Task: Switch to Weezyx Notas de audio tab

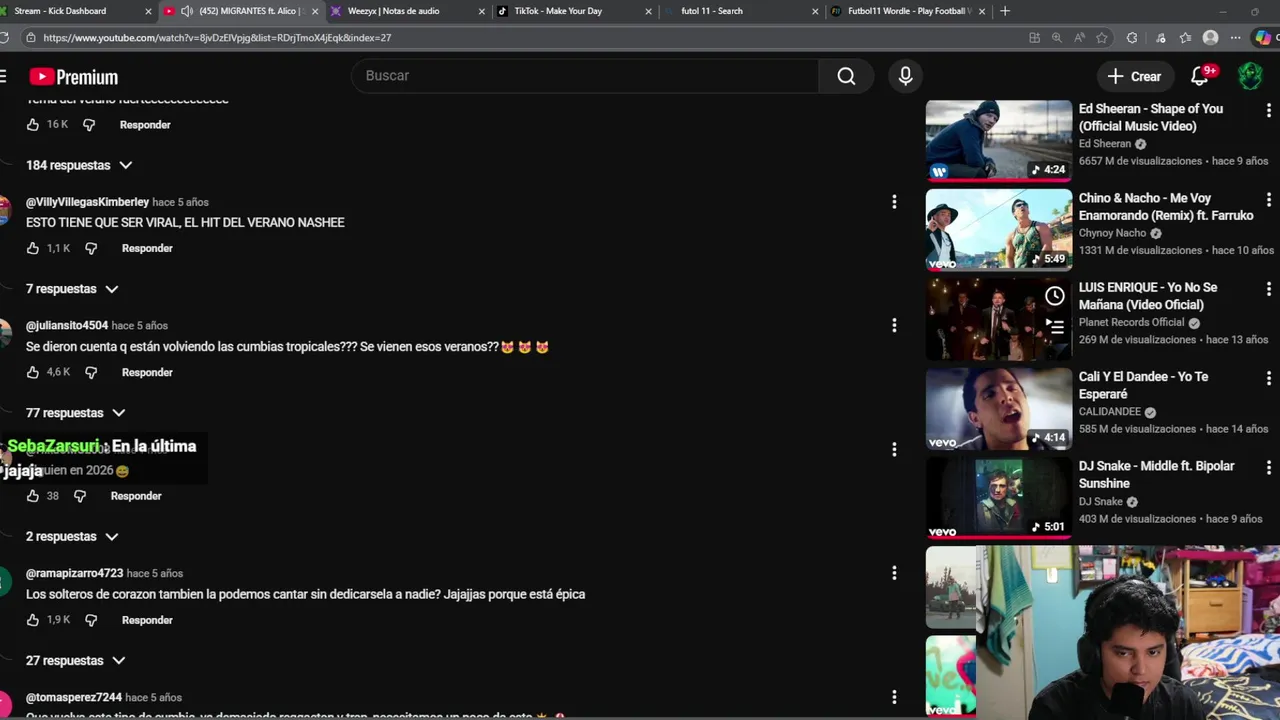Action: (x=405, y=11)
